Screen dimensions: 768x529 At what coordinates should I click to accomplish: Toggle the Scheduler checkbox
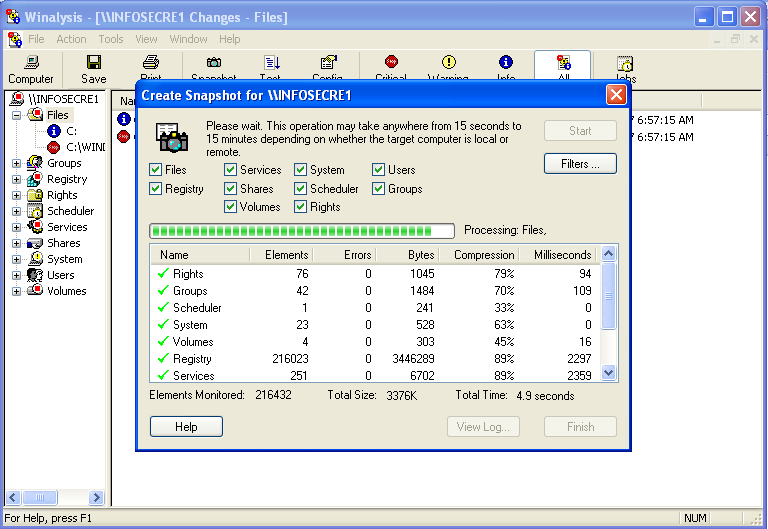click(x=300, y=189)
